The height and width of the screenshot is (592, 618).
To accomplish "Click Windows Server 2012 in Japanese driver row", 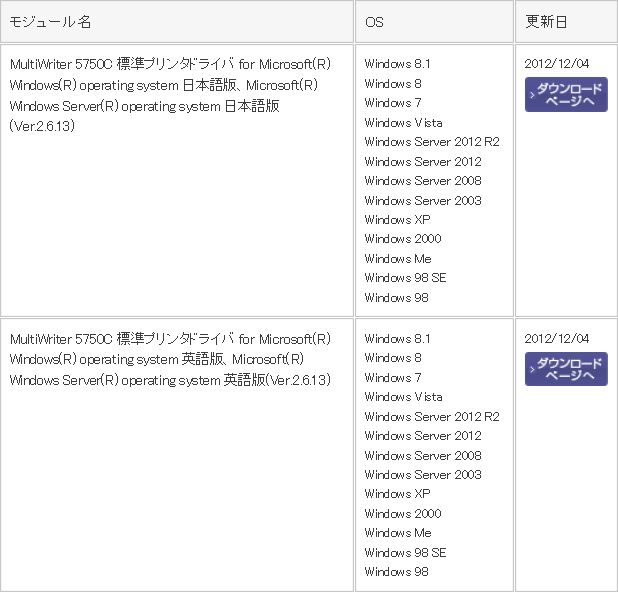I will [x=423, y=162].
